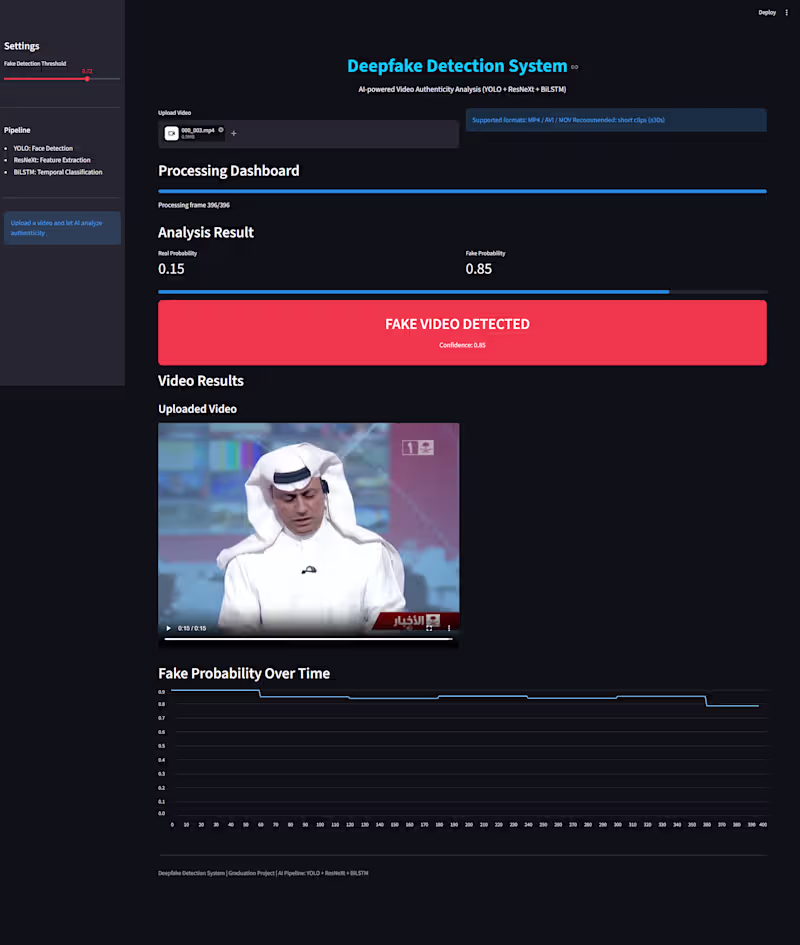This screenshot has height=945, width=800.
Task: Click the video seek bar
Action: [308, 639]
